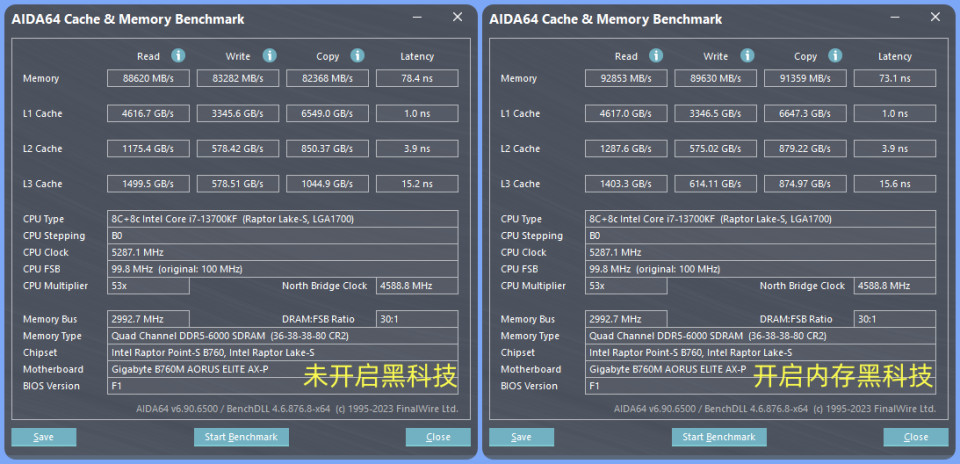Close the right AIDA64 window with X
Viewport: 960px width, 464px height.
coord(935,17)
